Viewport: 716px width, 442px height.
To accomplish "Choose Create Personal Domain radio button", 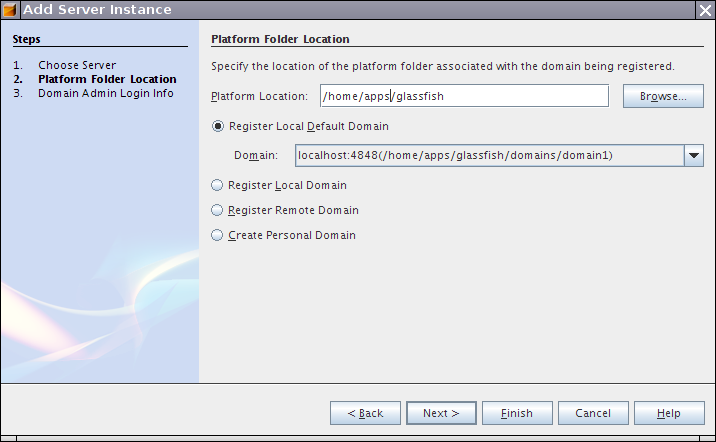I will click(218, 235).
